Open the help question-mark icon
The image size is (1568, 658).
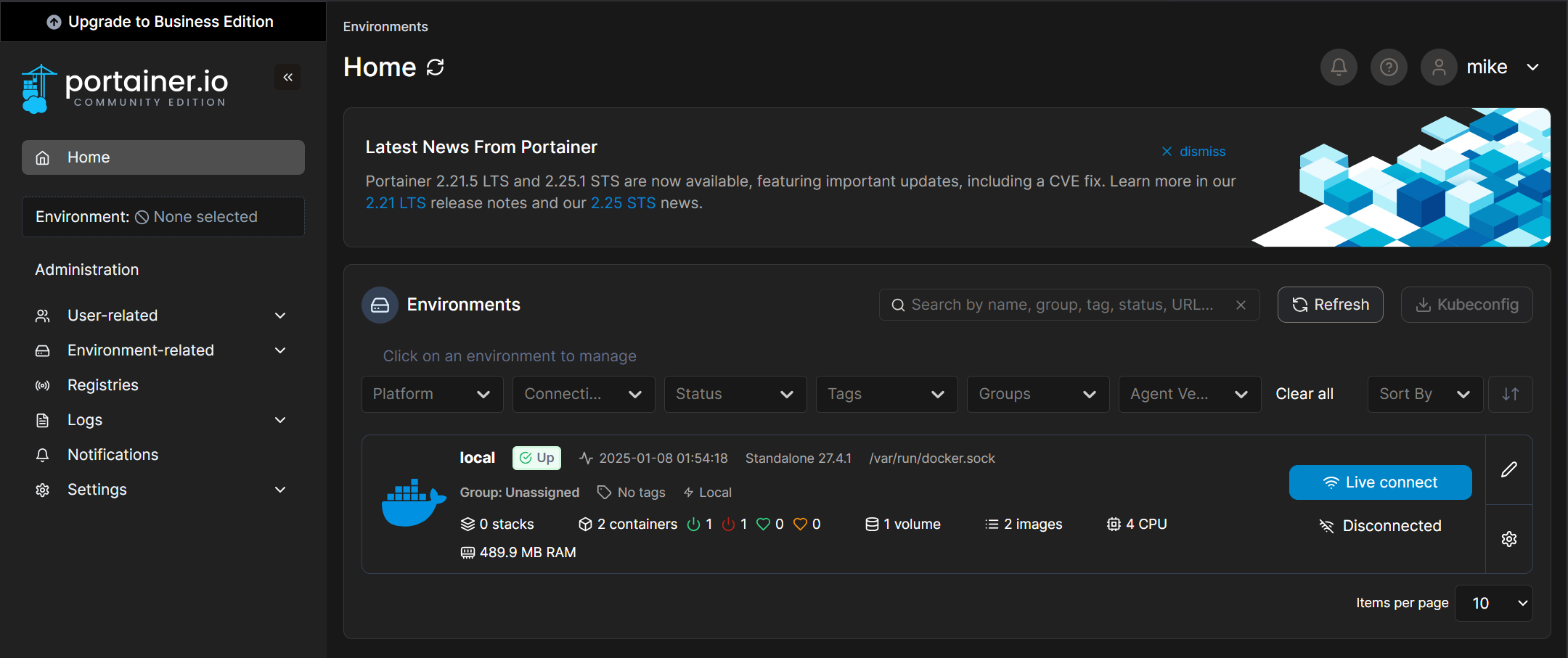(x=1389, y=67)
